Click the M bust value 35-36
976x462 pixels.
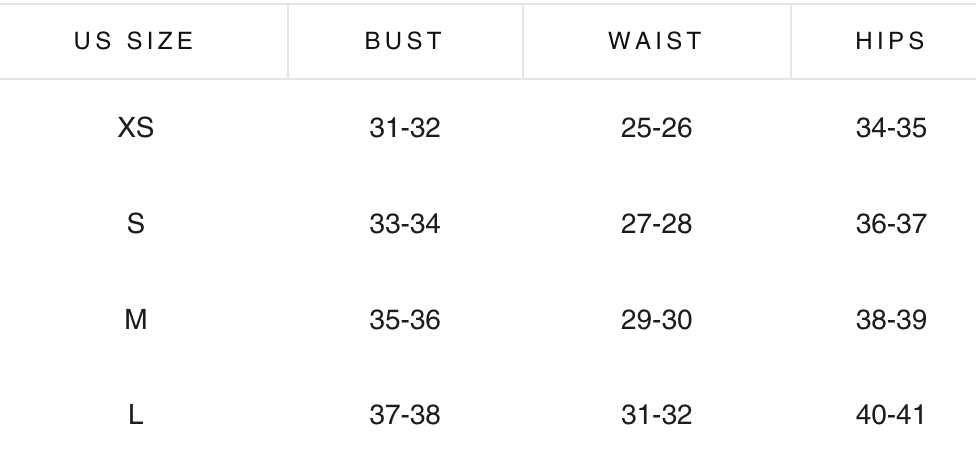(x=405, y=319)
